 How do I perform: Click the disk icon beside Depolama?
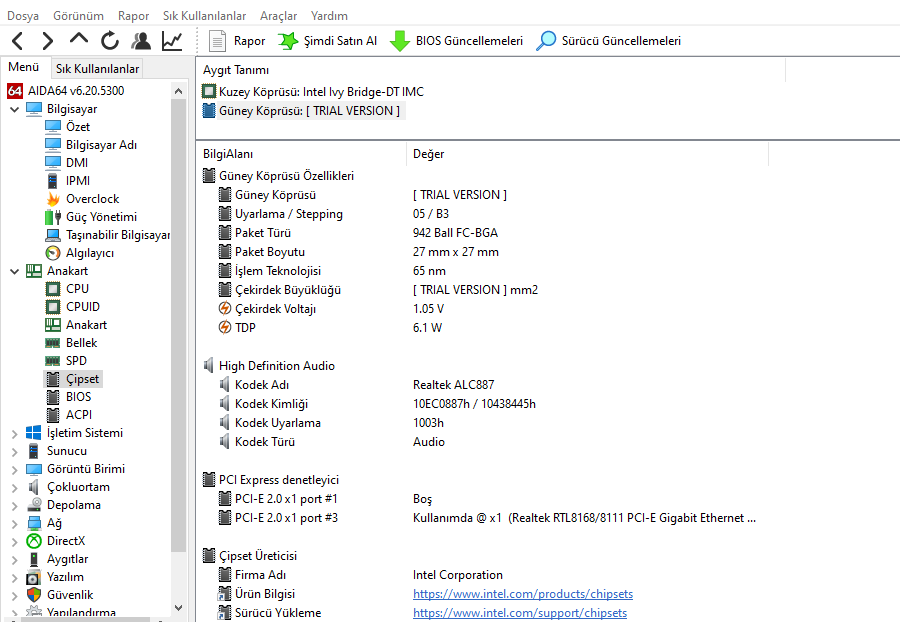[34, 505]
